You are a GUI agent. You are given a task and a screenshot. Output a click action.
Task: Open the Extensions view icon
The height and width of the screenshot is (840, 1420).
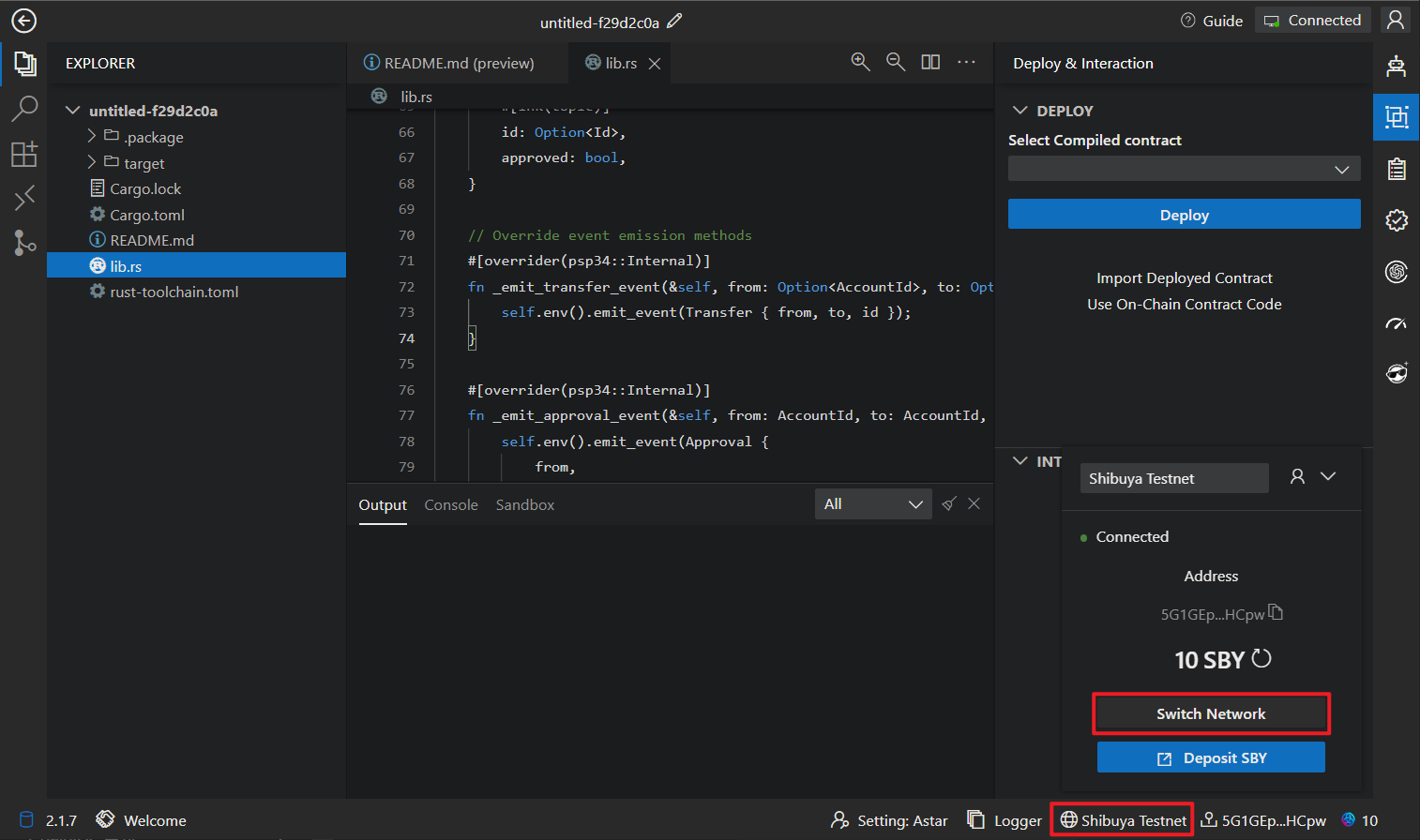click(x=24, y=154)
